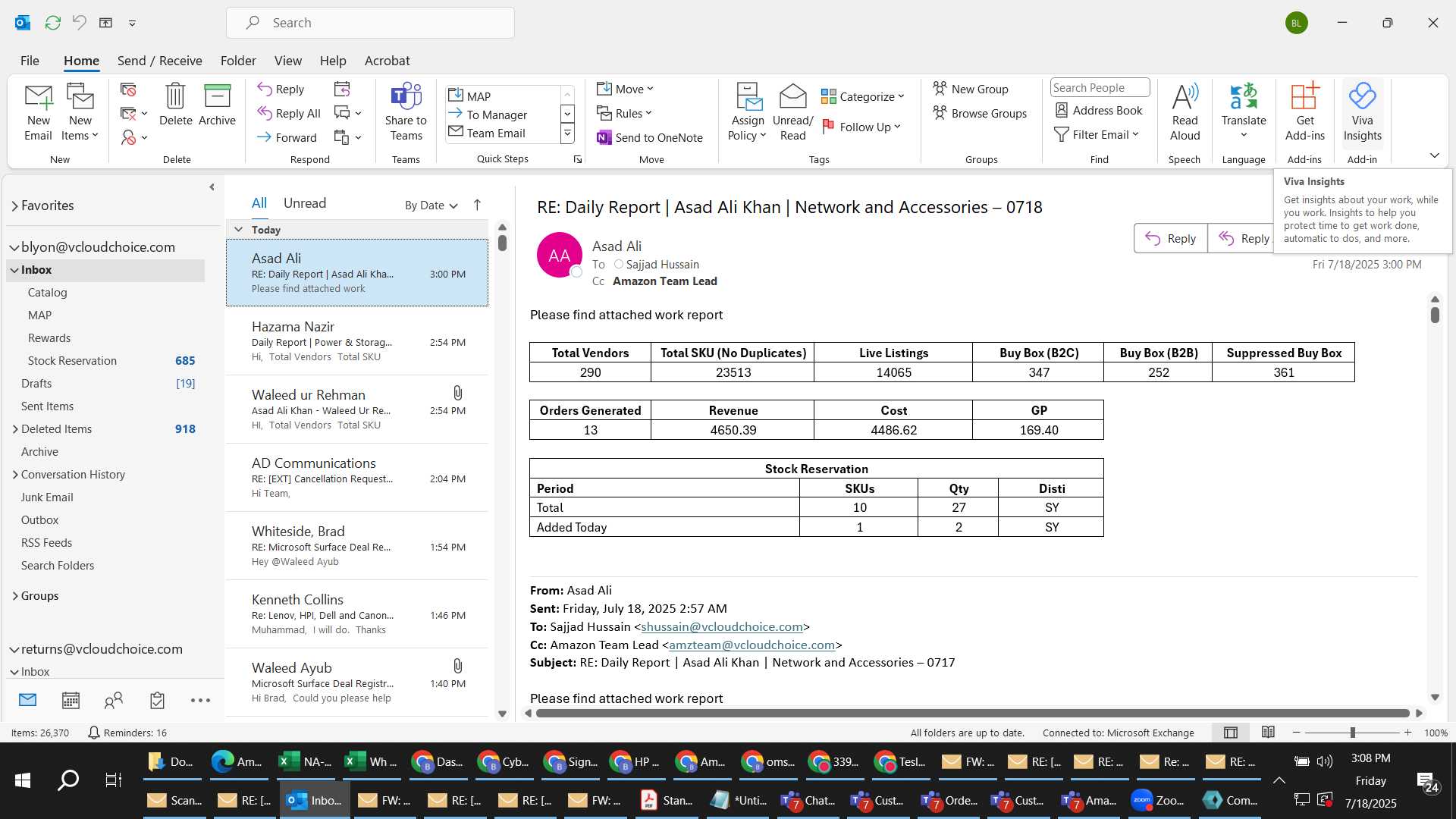The height and width of the screenshot is (819, 1456).
Task: Click Send/Receive sync icon in title bar
Action: 52,23
